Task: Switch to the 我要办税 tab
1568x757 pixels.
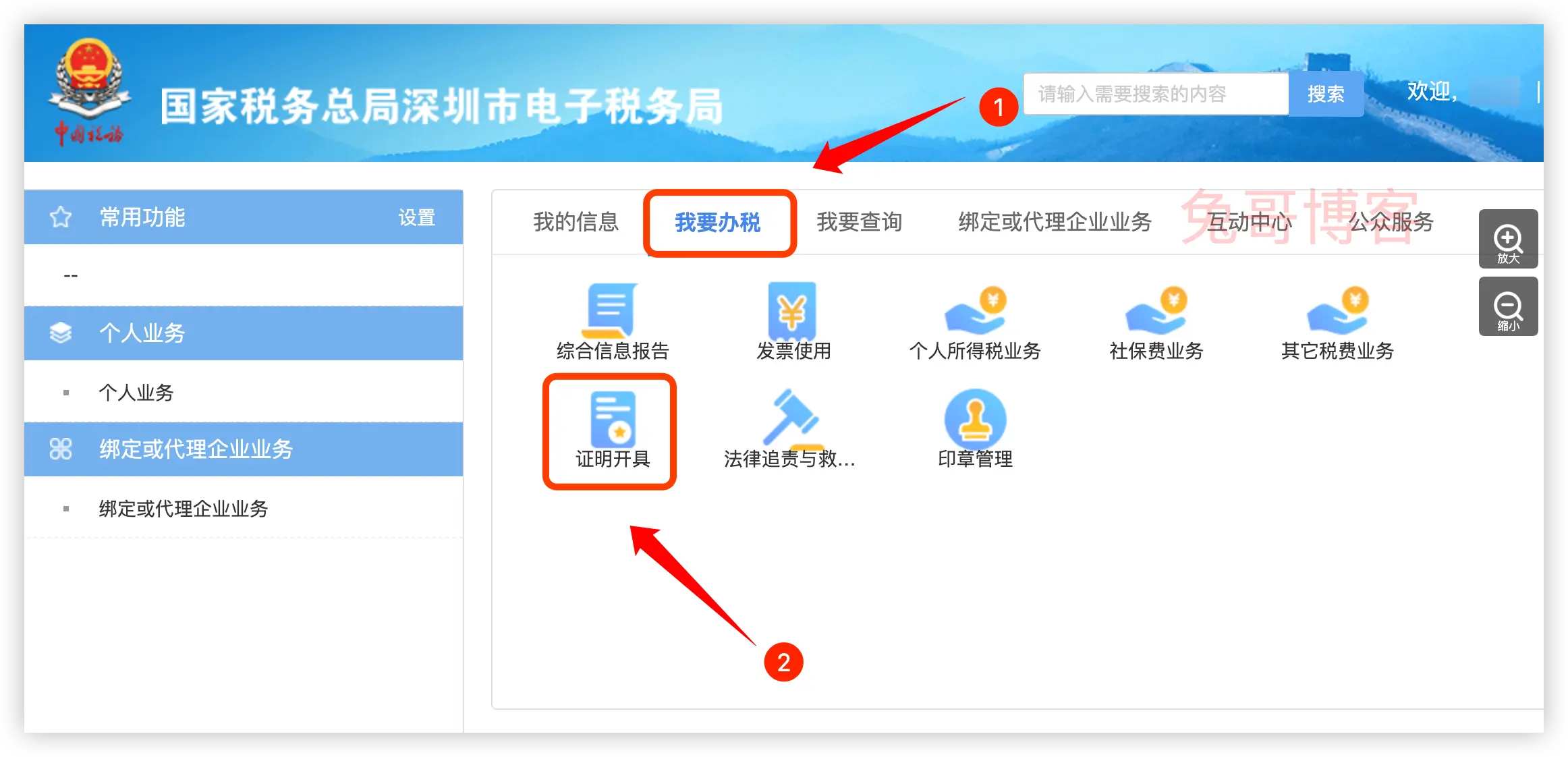Action: tap(718, 222)
